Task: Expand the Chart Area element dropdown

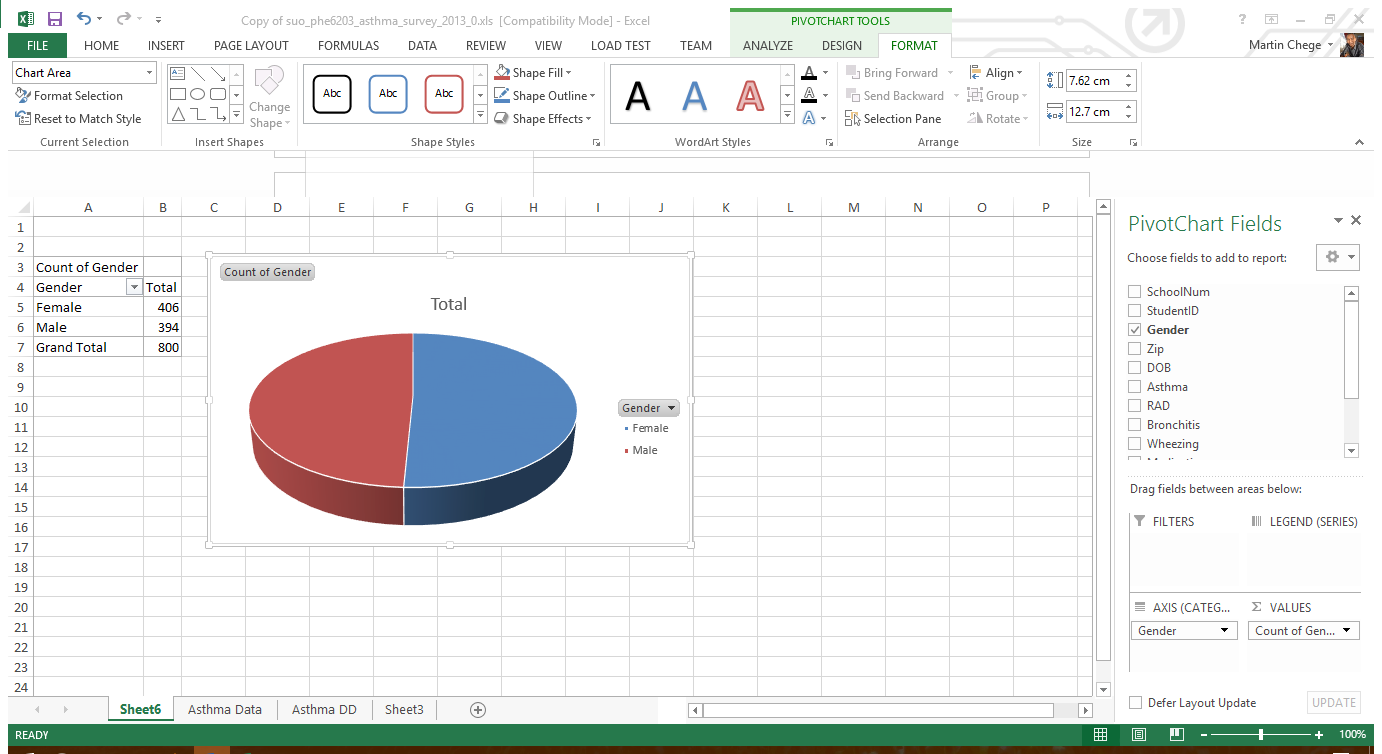Action: (150, 73)
